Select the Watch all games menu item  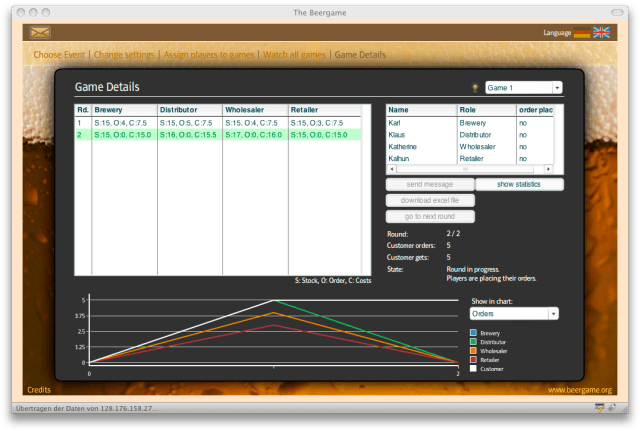pos(294,54)
